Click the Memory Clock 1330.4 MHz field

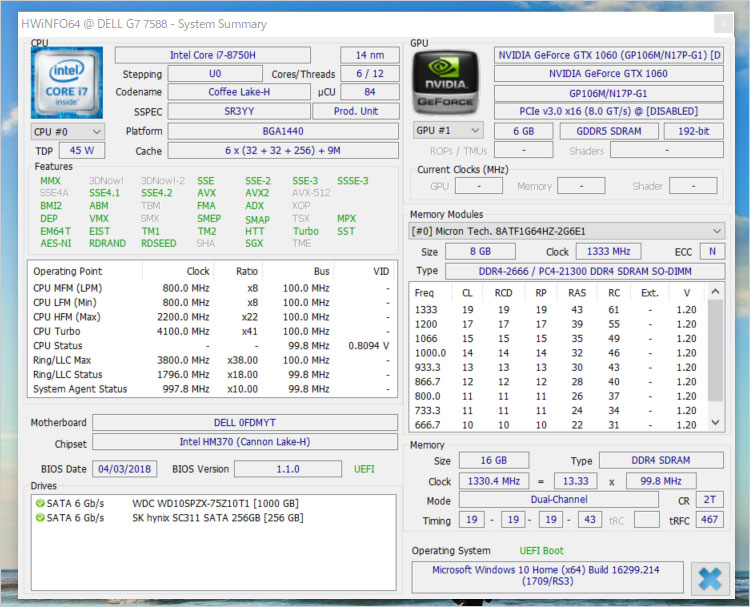pyautogui.click(x=494, y=481)
